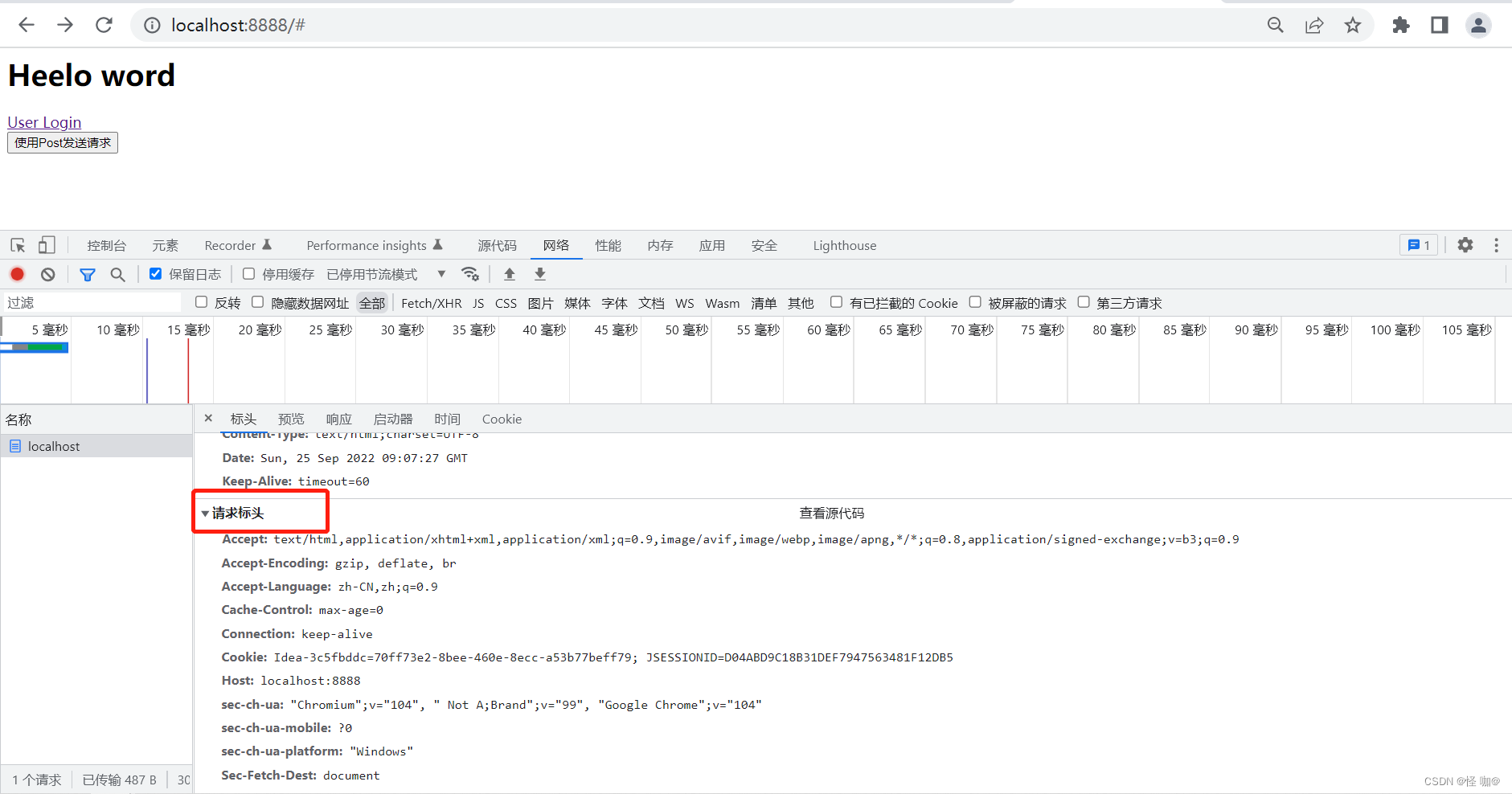Select the 全部 filter type
The height and width of the screenshot is (794, 1512).
pyautogui.click(x=372, y=303)
